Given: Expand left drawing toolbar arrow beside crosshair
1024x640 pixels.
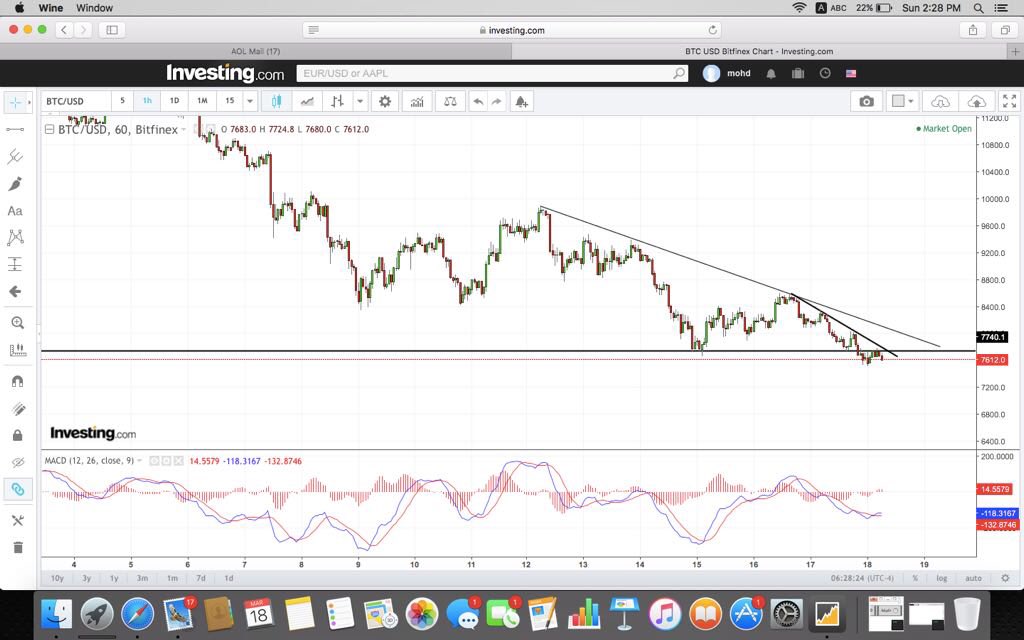Looking at the screenshot, I should pyautogui.click(x=29, y=103).
